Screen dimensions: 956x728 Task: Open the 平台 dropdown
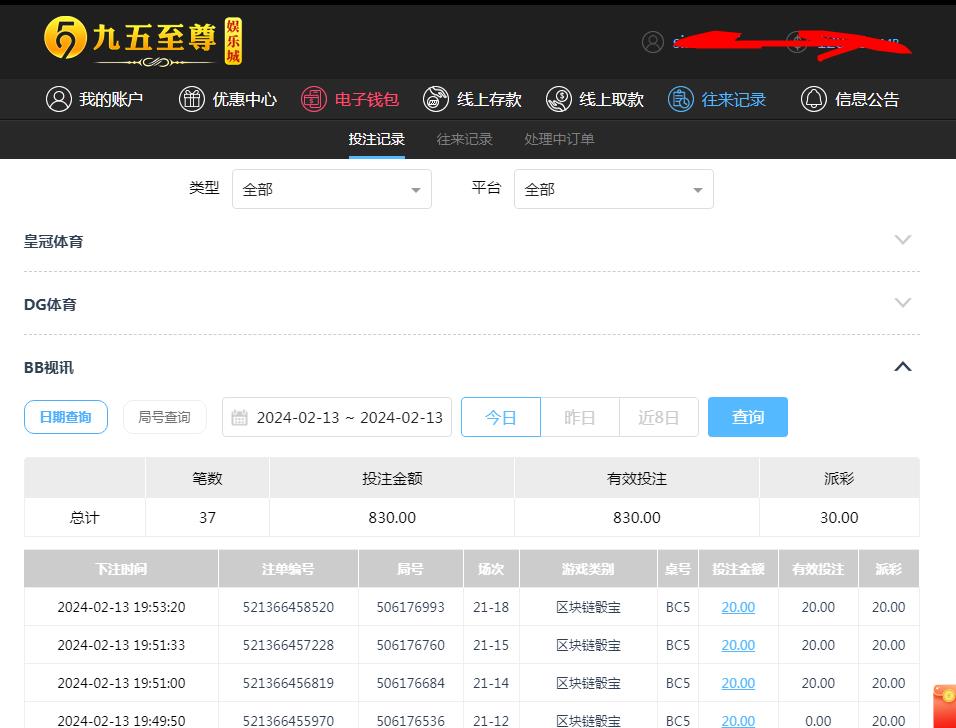click(x=613, y=189)
